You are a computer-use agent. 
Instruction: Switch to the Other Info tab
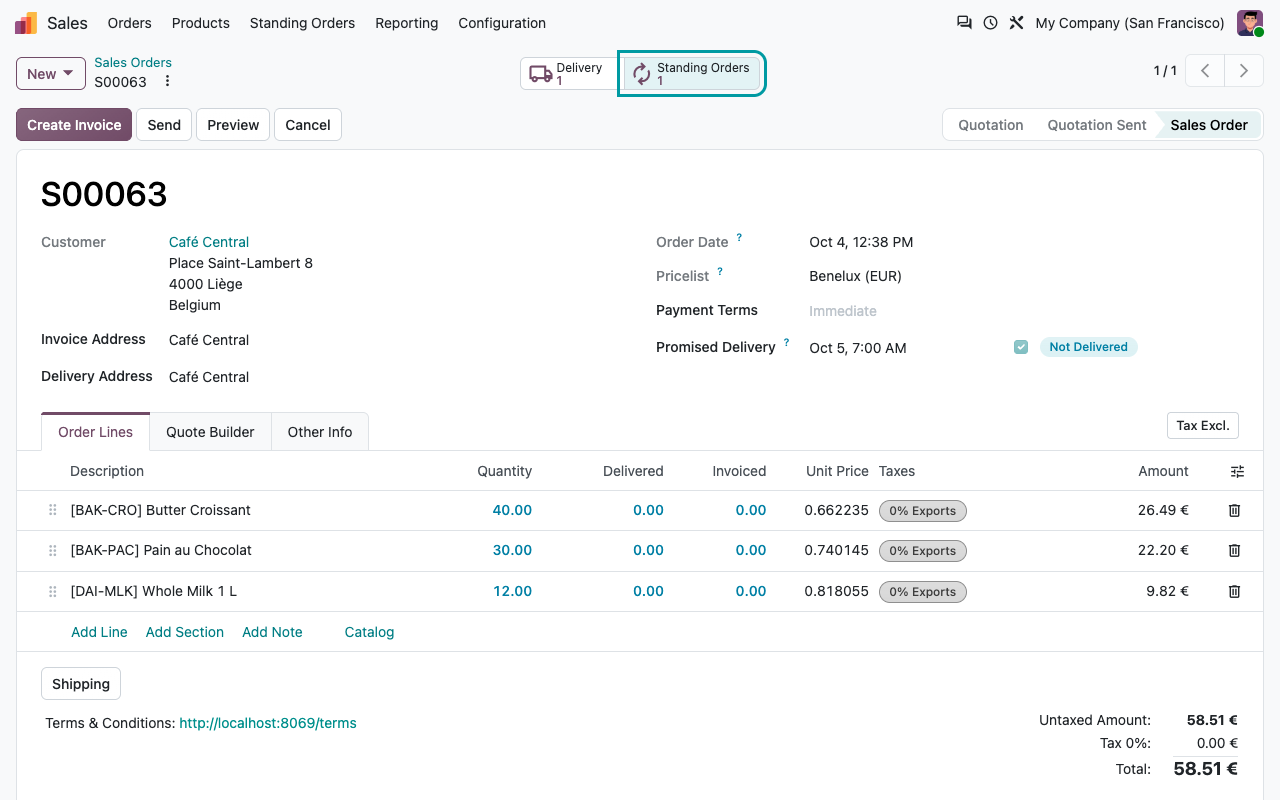[x=320, y=432]
